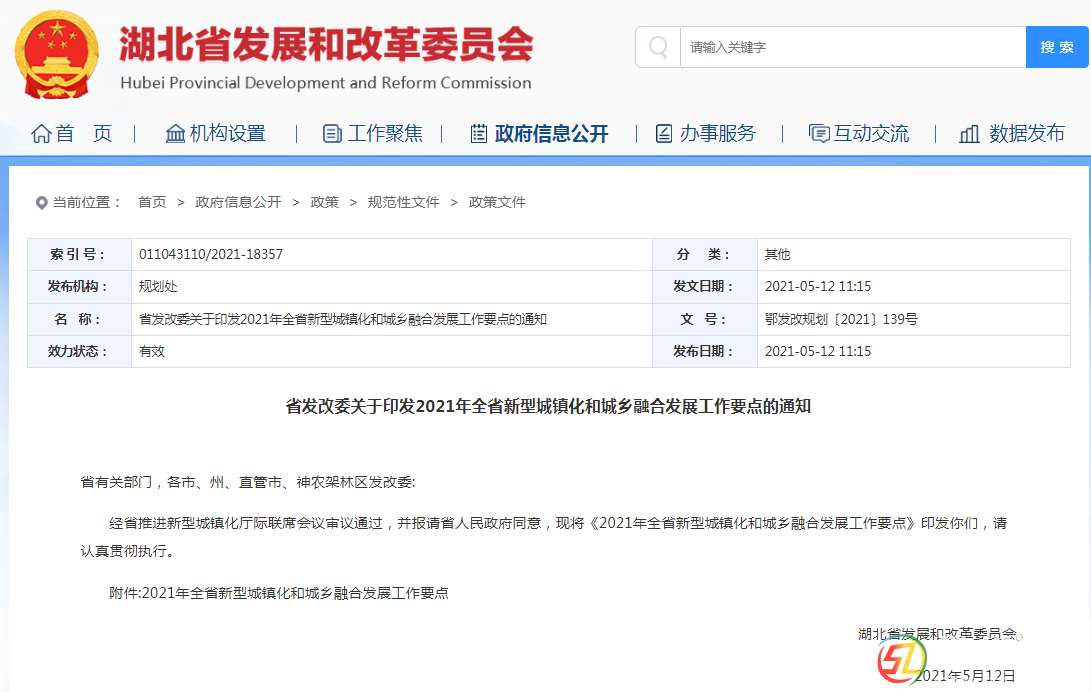Image resolution: width=1091 pixels, height=692 pixels.
Task: Click the keyword search input field
Action: coord(852,47)
